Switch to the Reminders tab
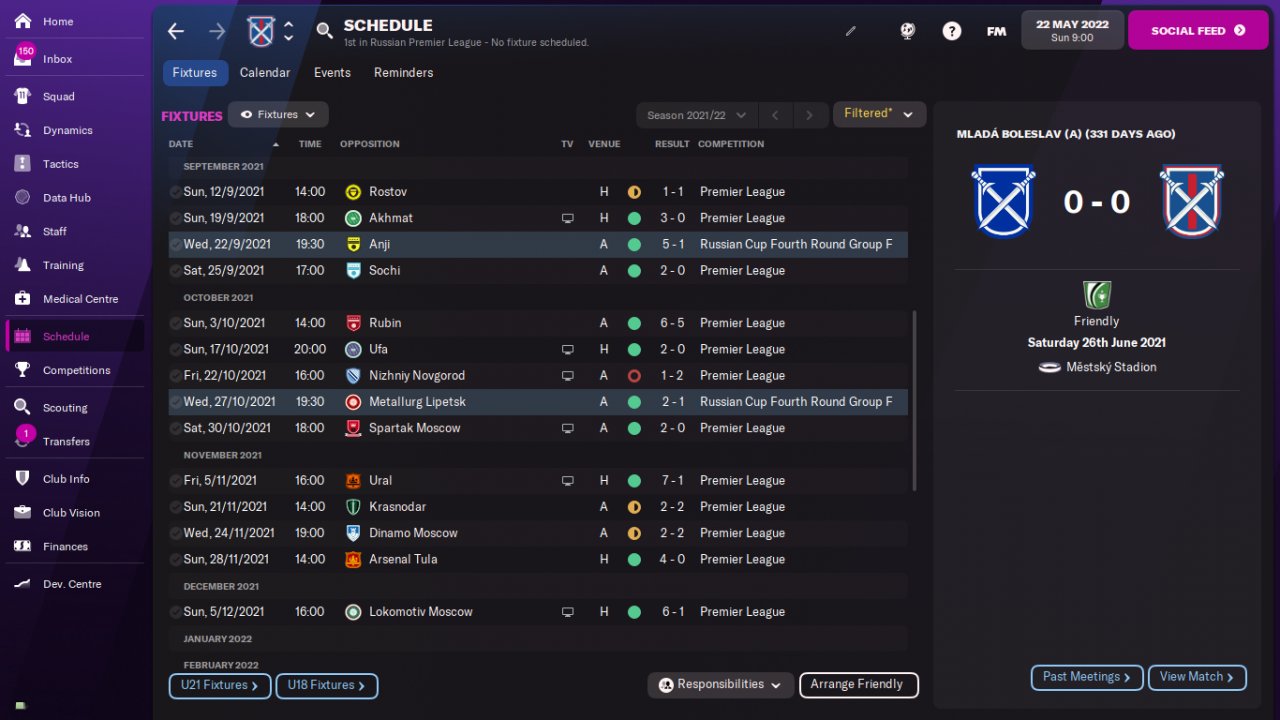1280x720 pixels. tap(404, 73)
